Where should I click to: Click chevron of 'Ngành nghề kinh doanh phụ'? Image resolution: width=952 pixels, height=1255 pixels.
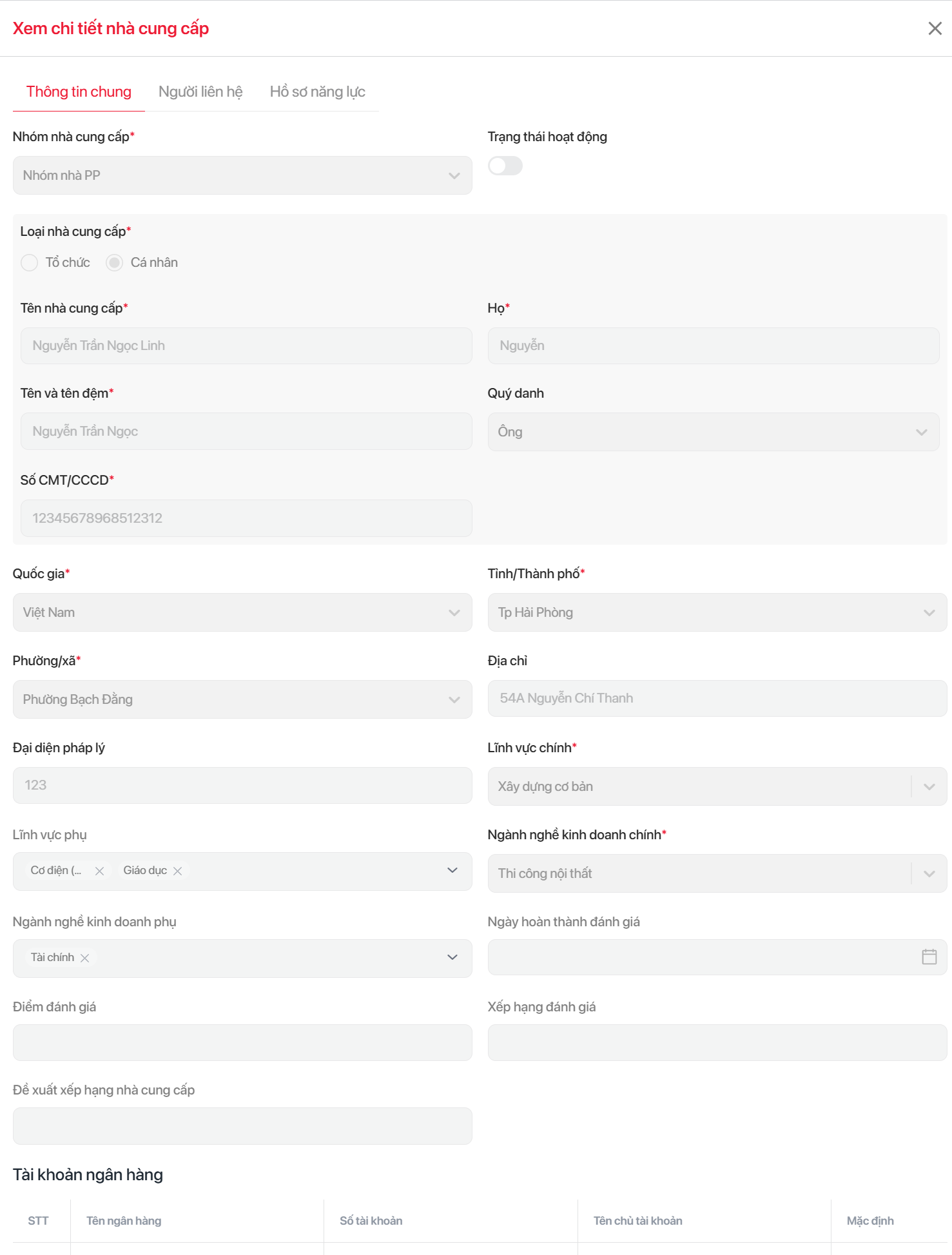[x=452, y=957]
